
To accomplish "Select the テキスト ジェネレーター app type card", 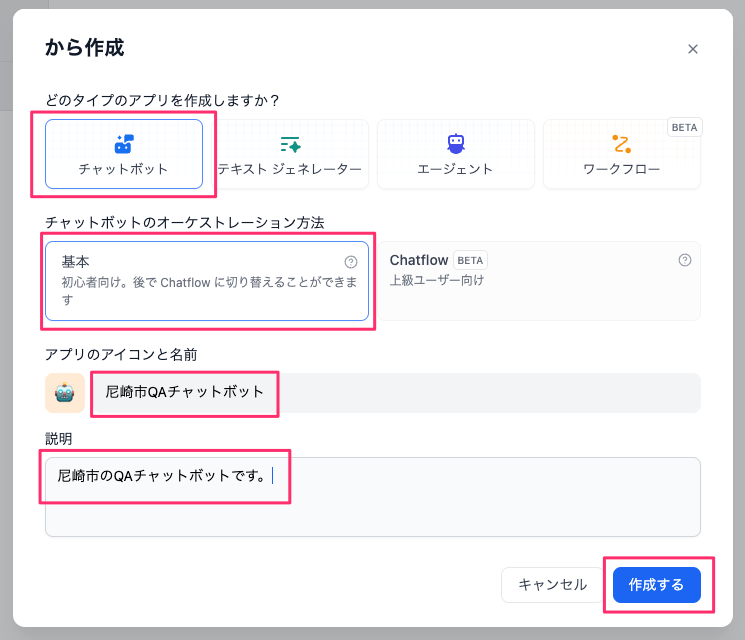I will (x=290, y=154).
